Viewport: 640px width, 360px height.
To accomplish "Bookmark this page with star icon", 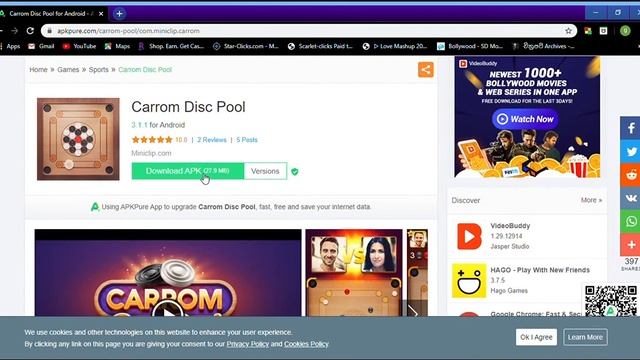I will (568, 31).
